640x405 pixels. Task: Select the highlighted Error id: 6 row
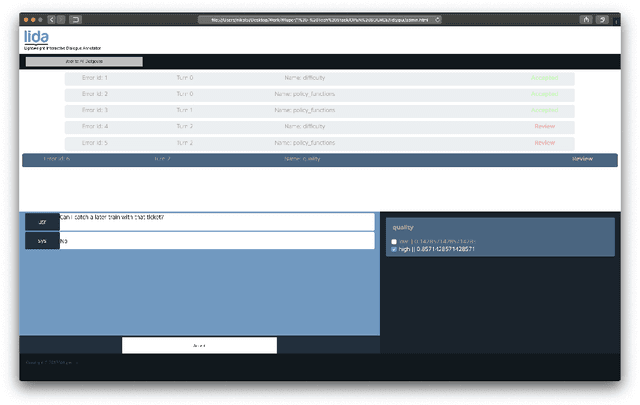pyautogui.click(x=319, y=159)
